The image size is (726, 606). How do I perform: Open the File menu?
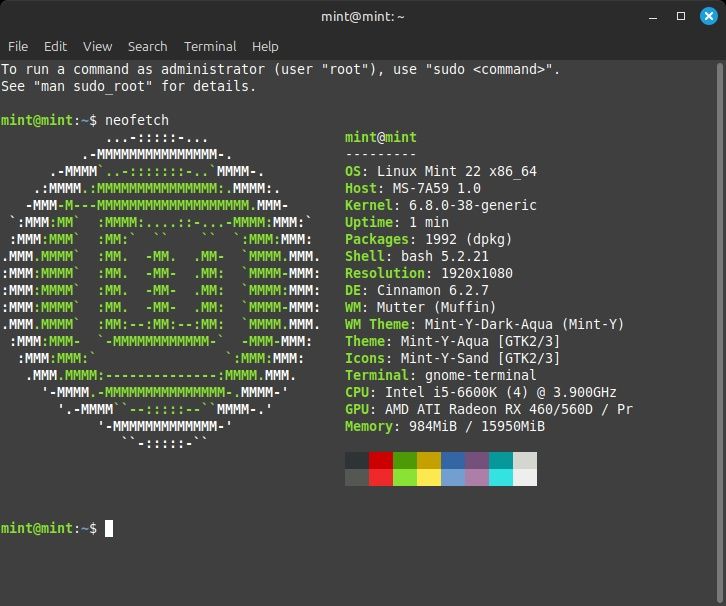point(18,47)
